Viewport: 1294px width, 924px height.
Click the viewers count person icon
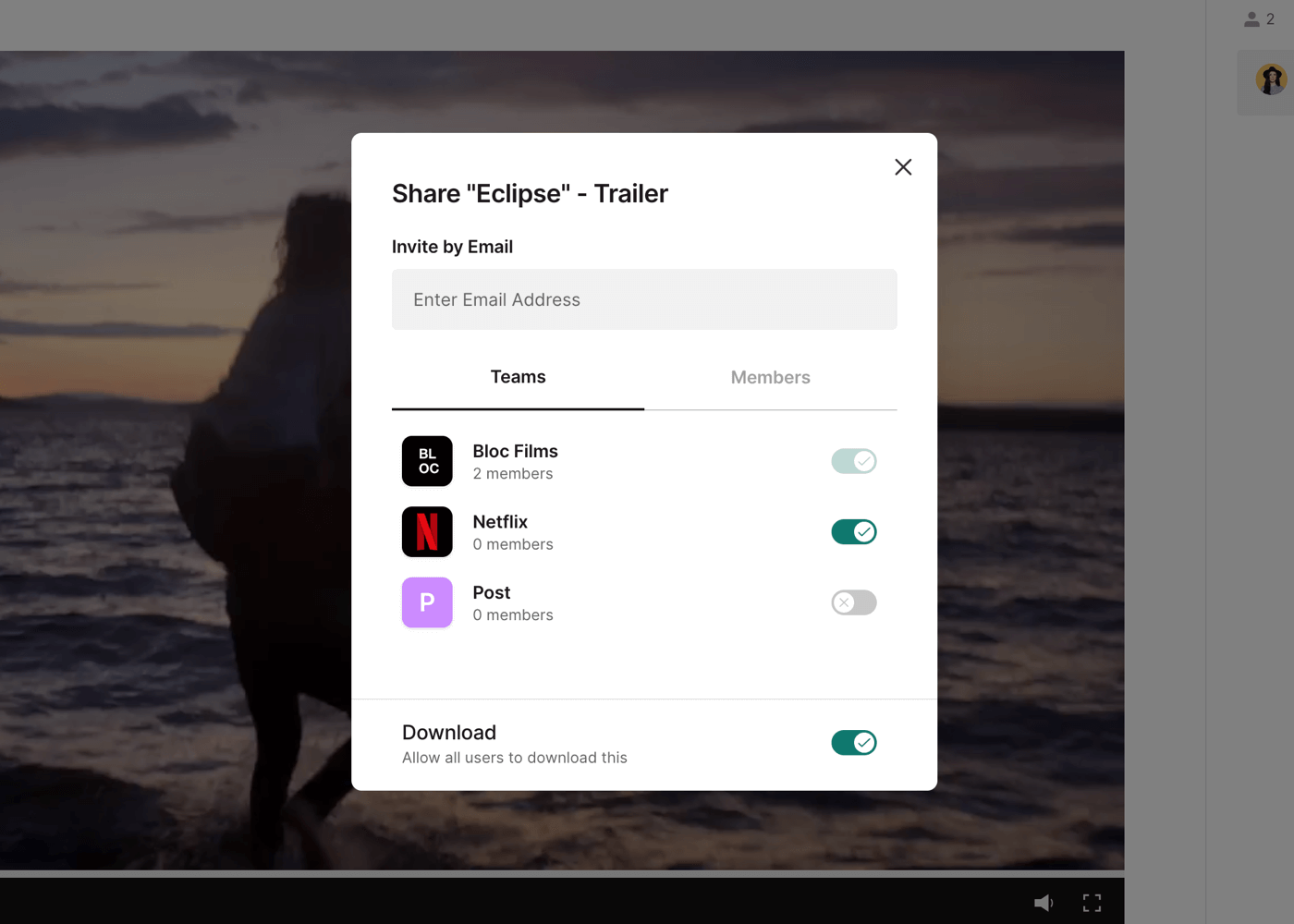[1251, 19]
